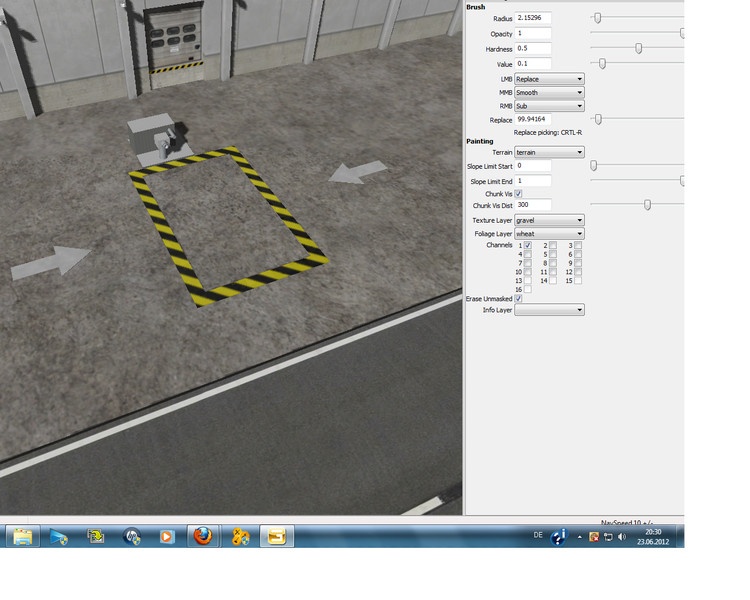
Task: Open the clock showing 20:30
Action: (653, 537)
